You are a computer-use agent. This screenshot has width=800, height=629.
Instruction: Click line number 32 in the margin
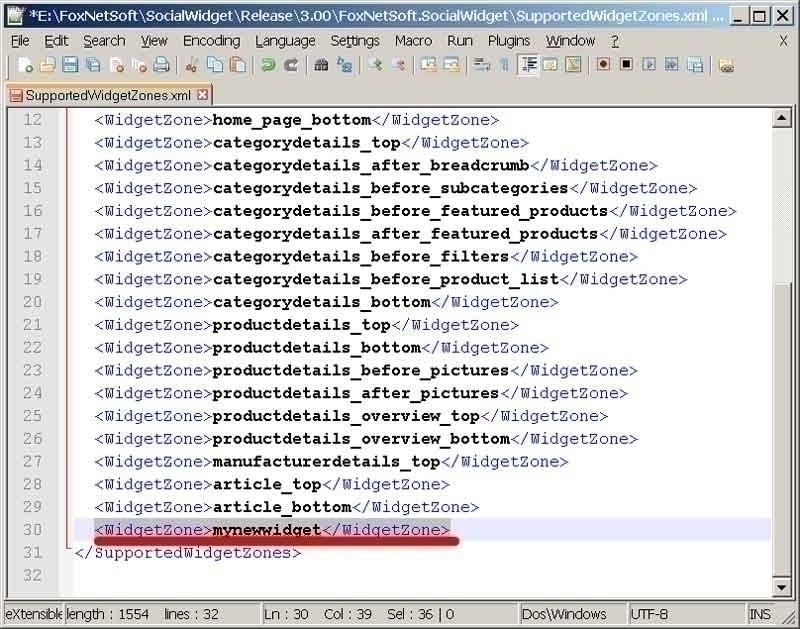point(33,575)
